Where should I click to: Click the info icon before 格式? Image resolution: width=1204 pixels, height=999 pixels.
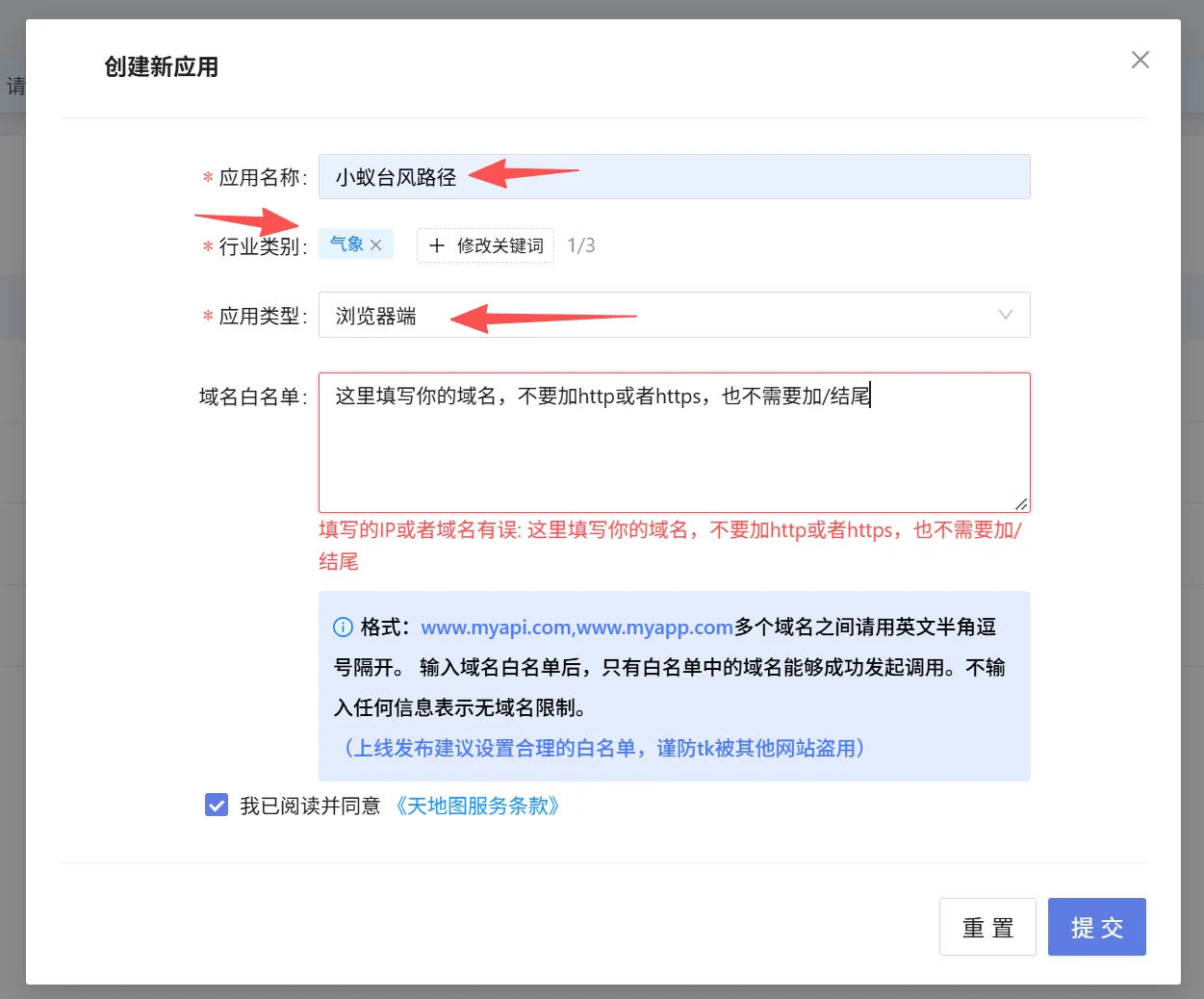343,628
